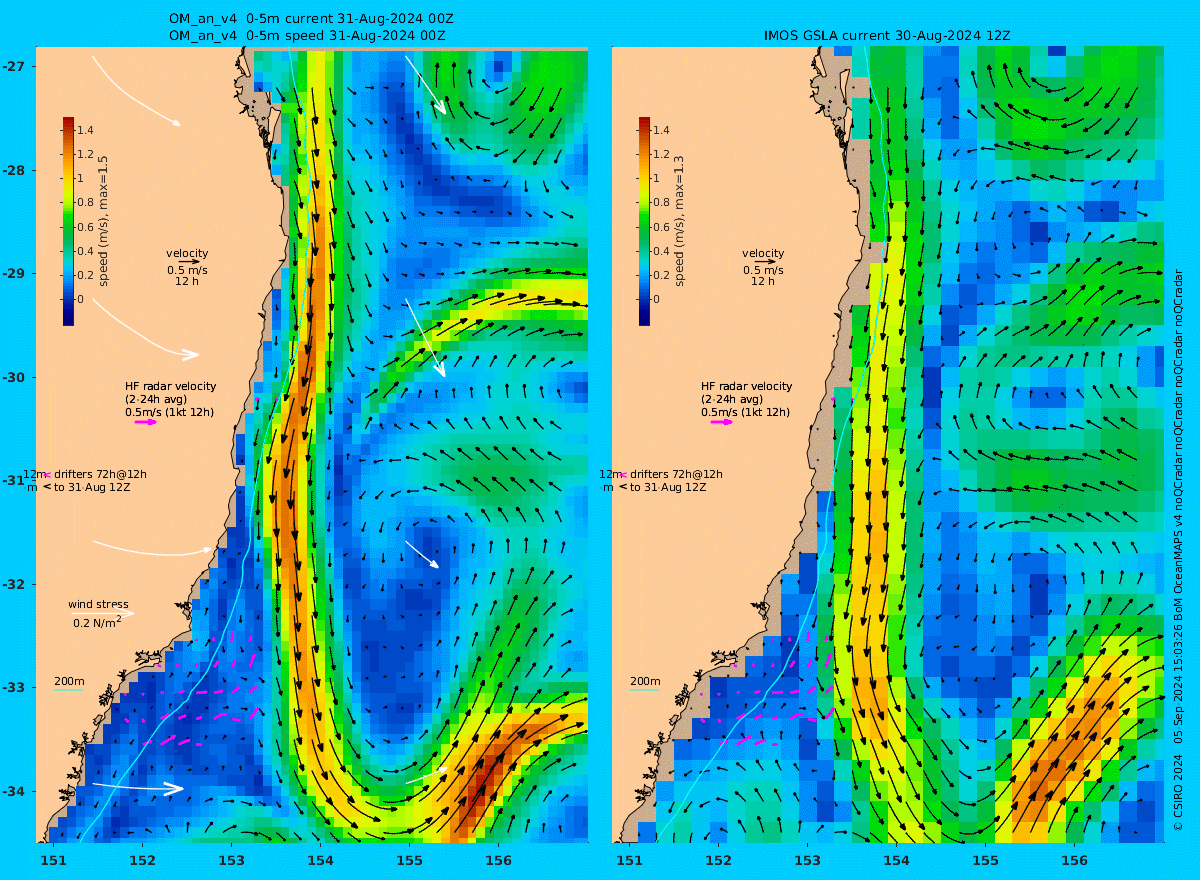This screenshot has height=880, width=1200.
Task: Click the 'HF radar velocity' legend text in IMOS GSLA map
Action: (746, 386)
